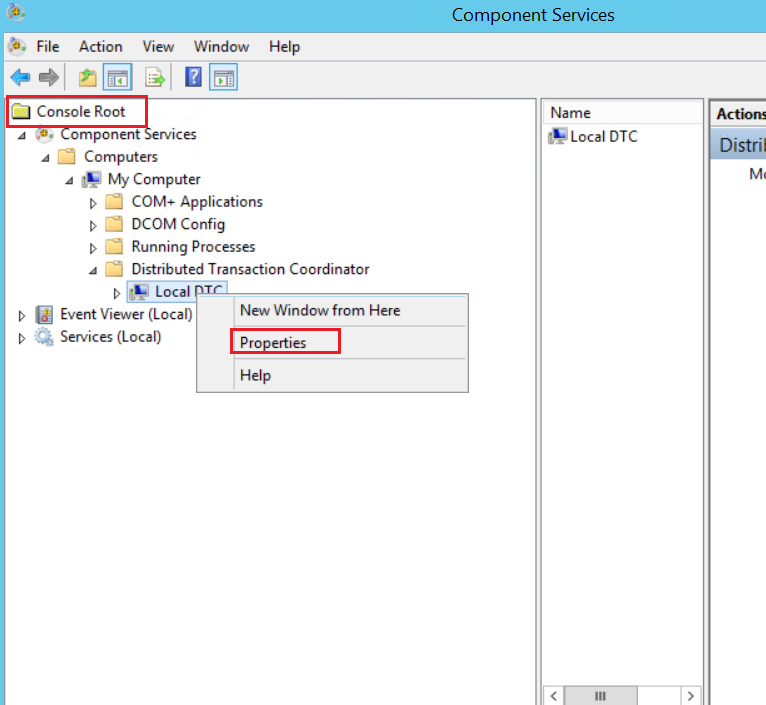Viewport: 766px width, 705px height.
Task: Collapse the My Computer tree node
Action: click(69, 181)
